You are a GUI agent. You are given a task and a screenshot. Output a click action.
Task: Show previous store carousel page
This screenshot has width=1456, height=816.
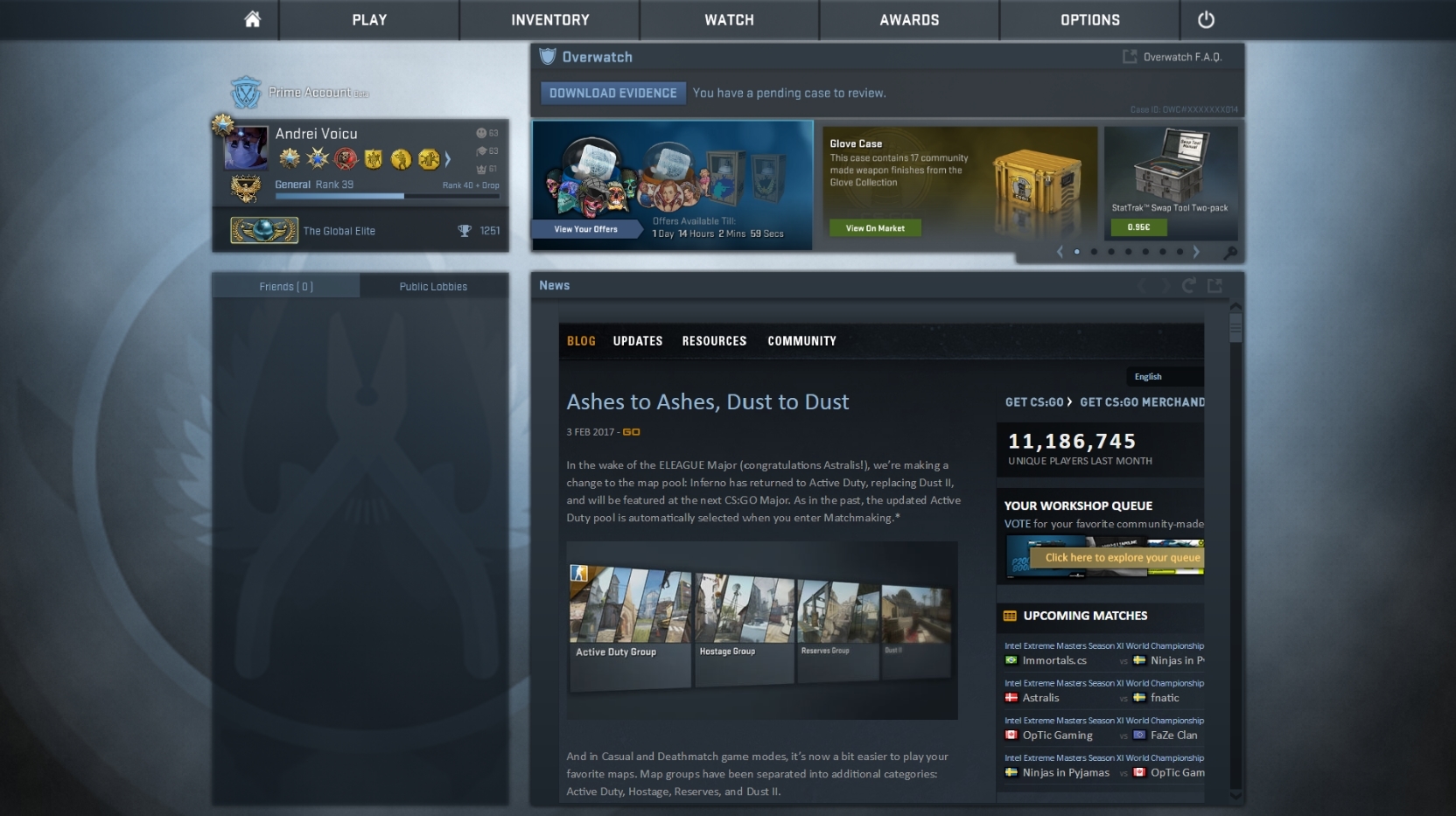coord(1060,252)
